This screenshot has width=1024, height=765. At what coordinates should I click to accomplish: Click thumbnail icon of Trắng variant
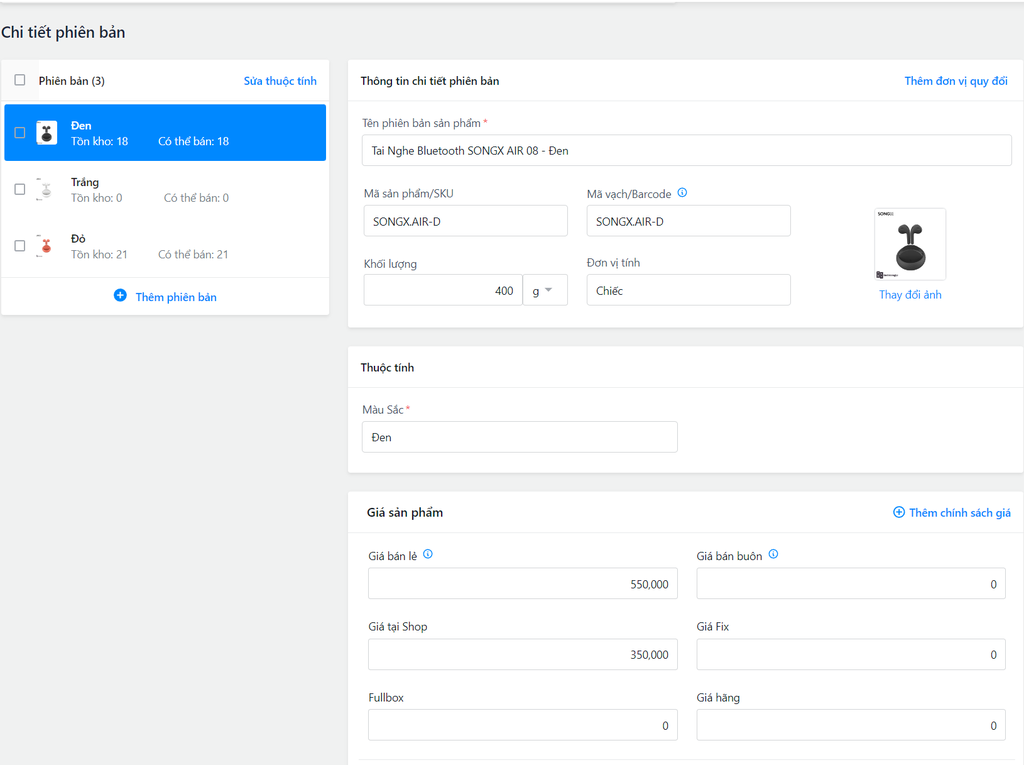click(46, 189)
